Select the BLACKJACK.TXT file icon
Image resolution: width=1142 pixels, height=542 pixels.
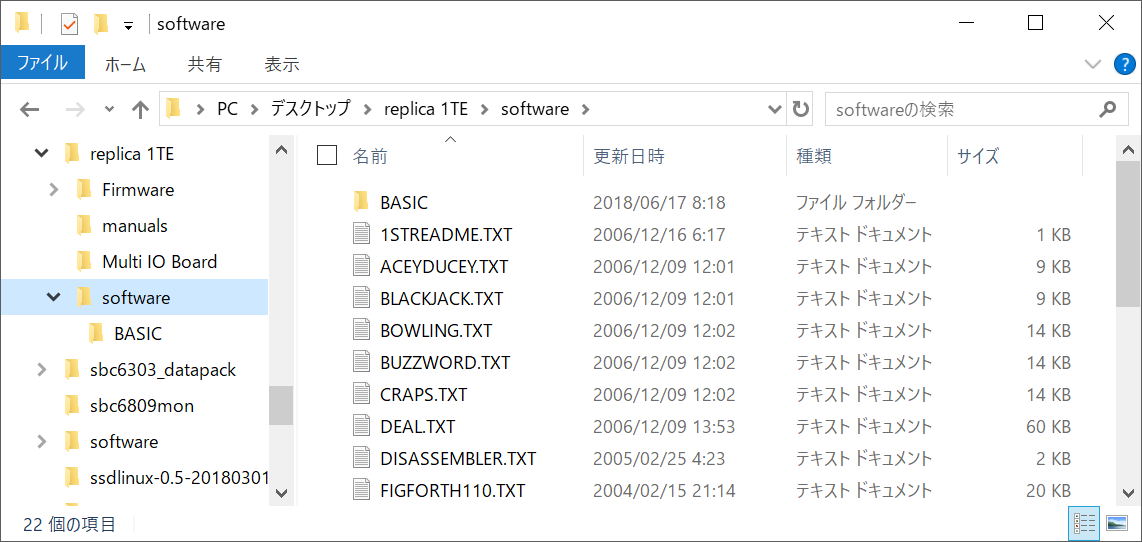coord(362,299)
